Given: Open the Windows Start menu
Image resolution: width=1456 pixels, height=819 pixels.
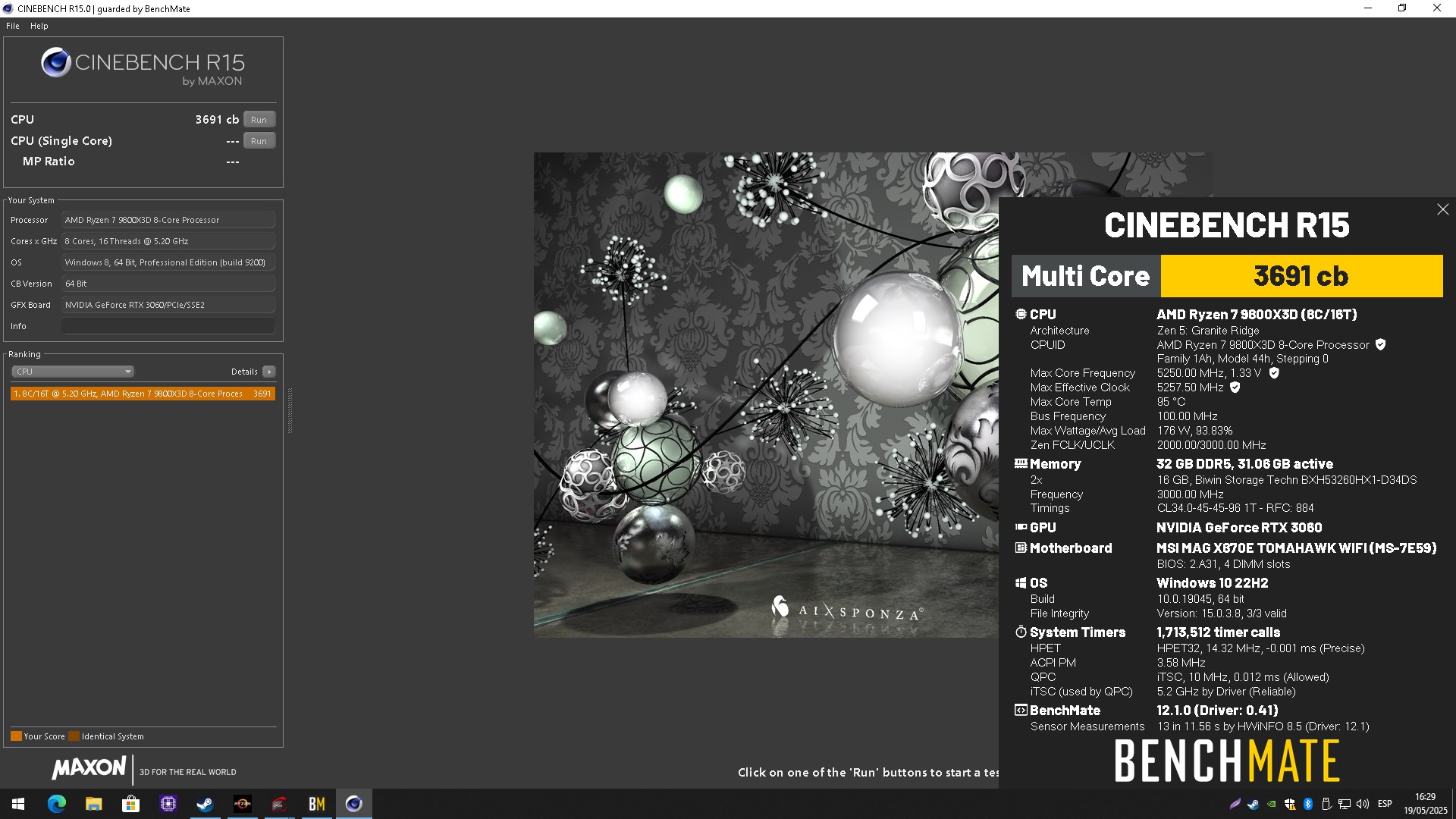Looking at the screenshot, I should 18,804.
